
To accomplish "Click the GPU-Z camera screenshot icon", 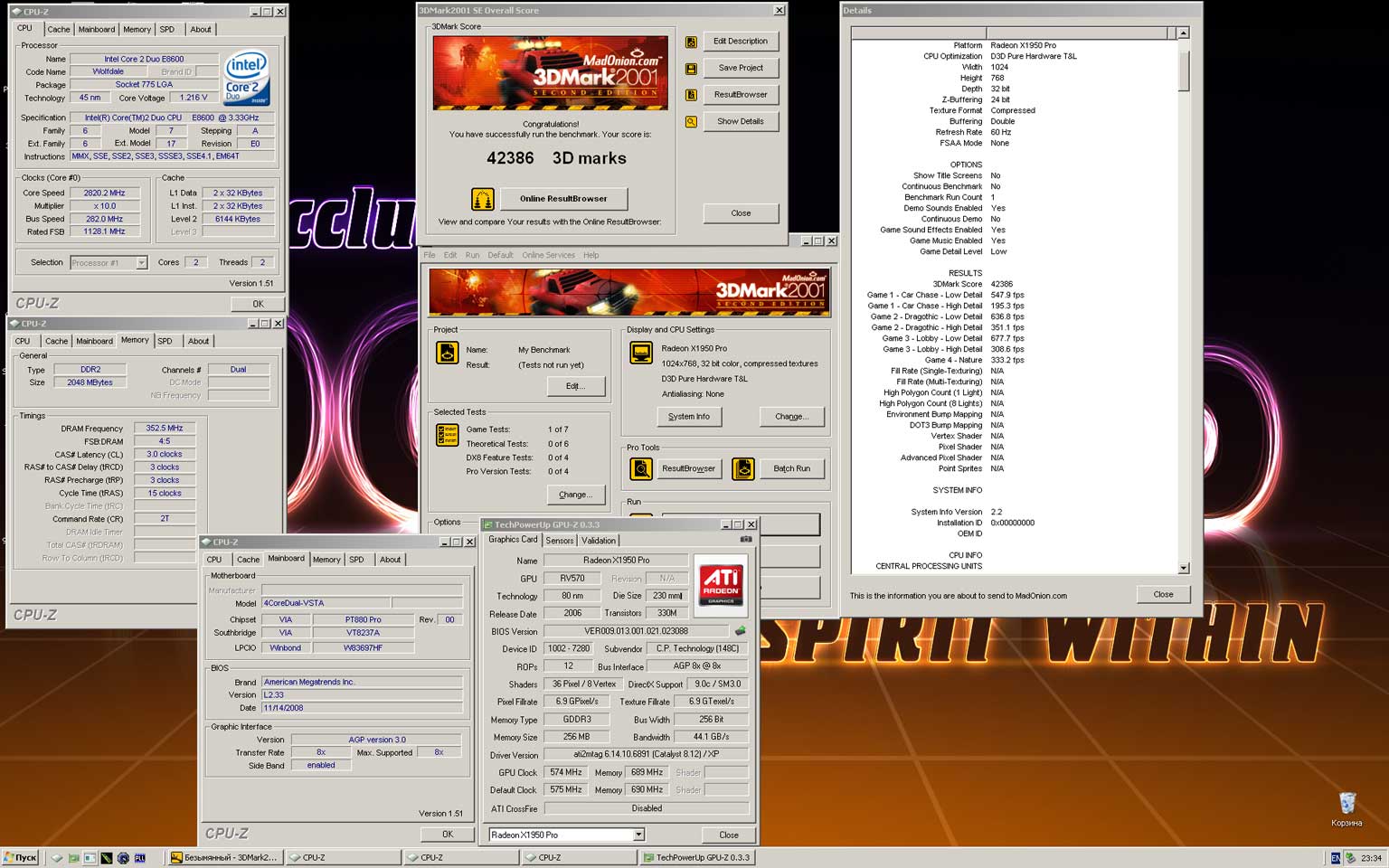I will pyautogui.click(x=746, y=539).
